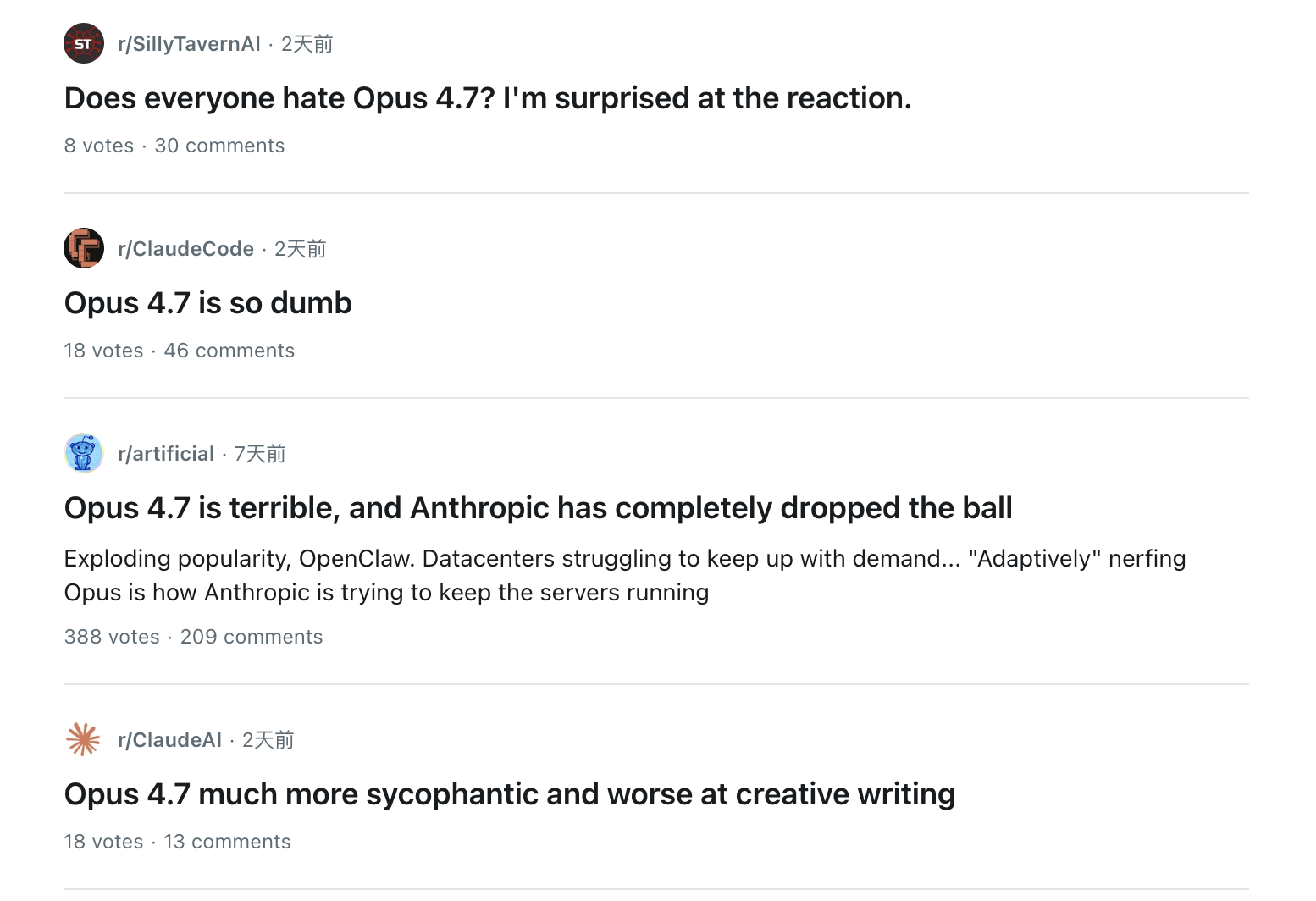Screen dimensions: 1316x901
Task: Go to the r/artificial subreddit
Action: coord(166,454)
